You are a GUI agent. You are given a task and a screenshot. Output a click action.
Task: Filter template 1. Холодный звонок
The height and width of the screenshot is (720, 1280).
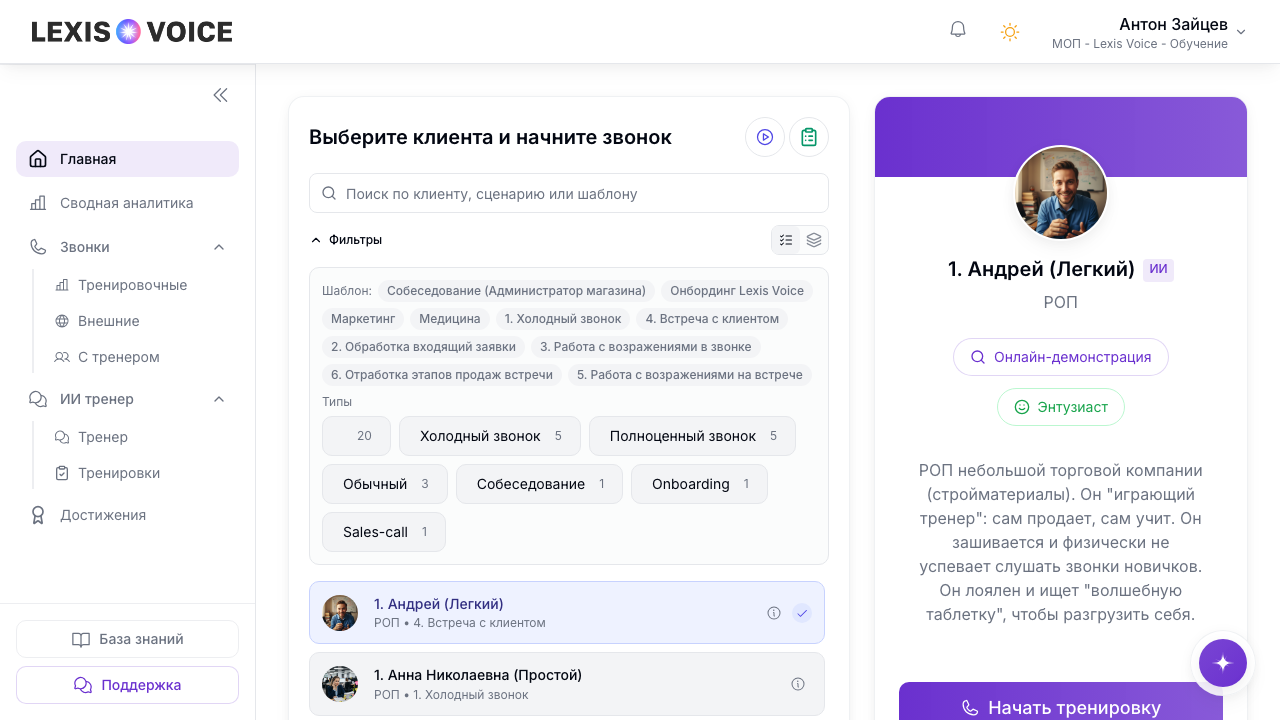pyautogui.click(x=563, y=319)
